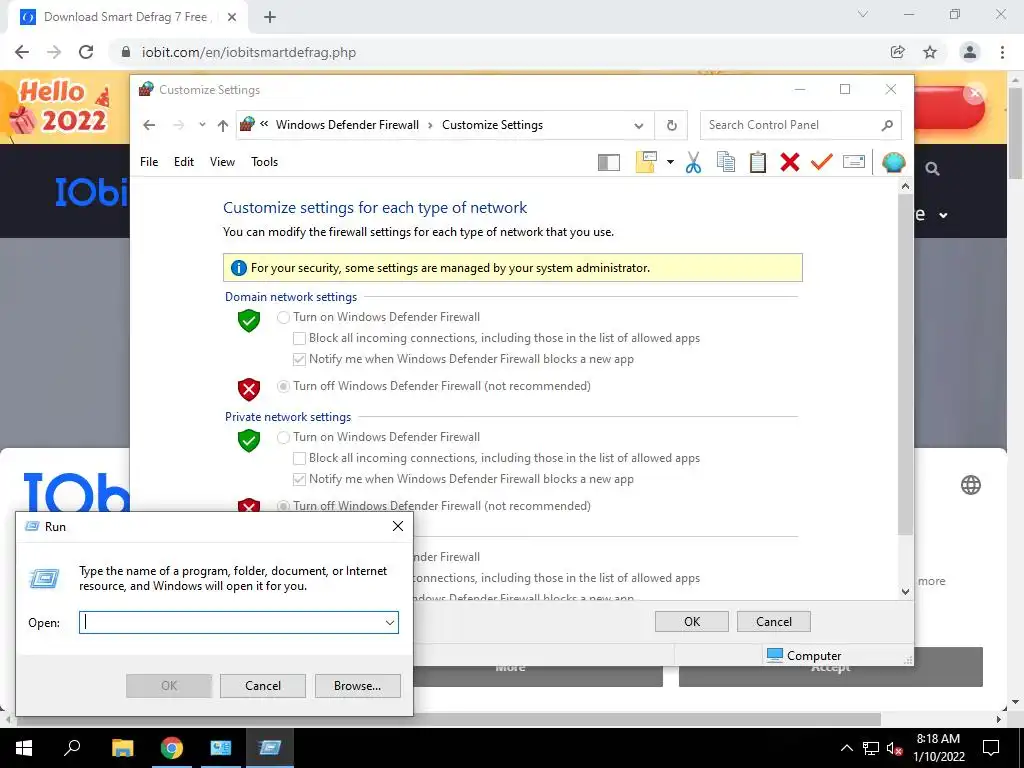Open the Edit menu
1024x768 pixels.
184,162
